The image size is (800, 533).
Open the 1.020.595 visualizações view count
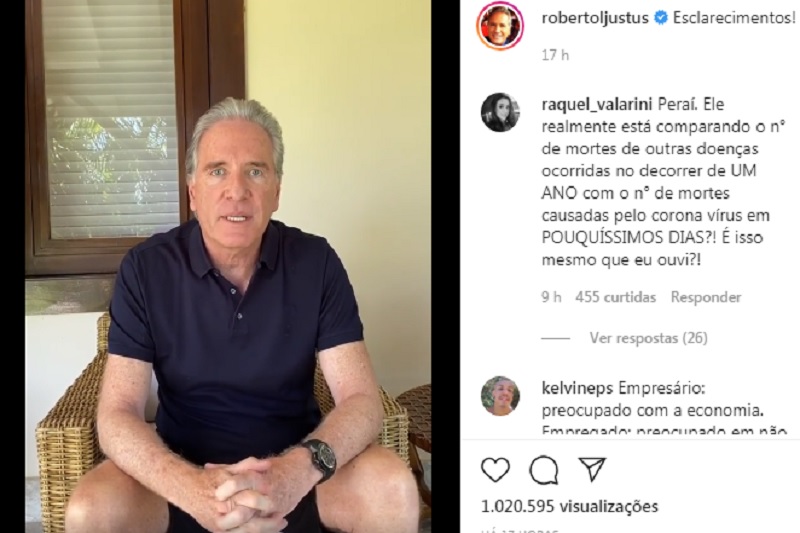point(569,506)
